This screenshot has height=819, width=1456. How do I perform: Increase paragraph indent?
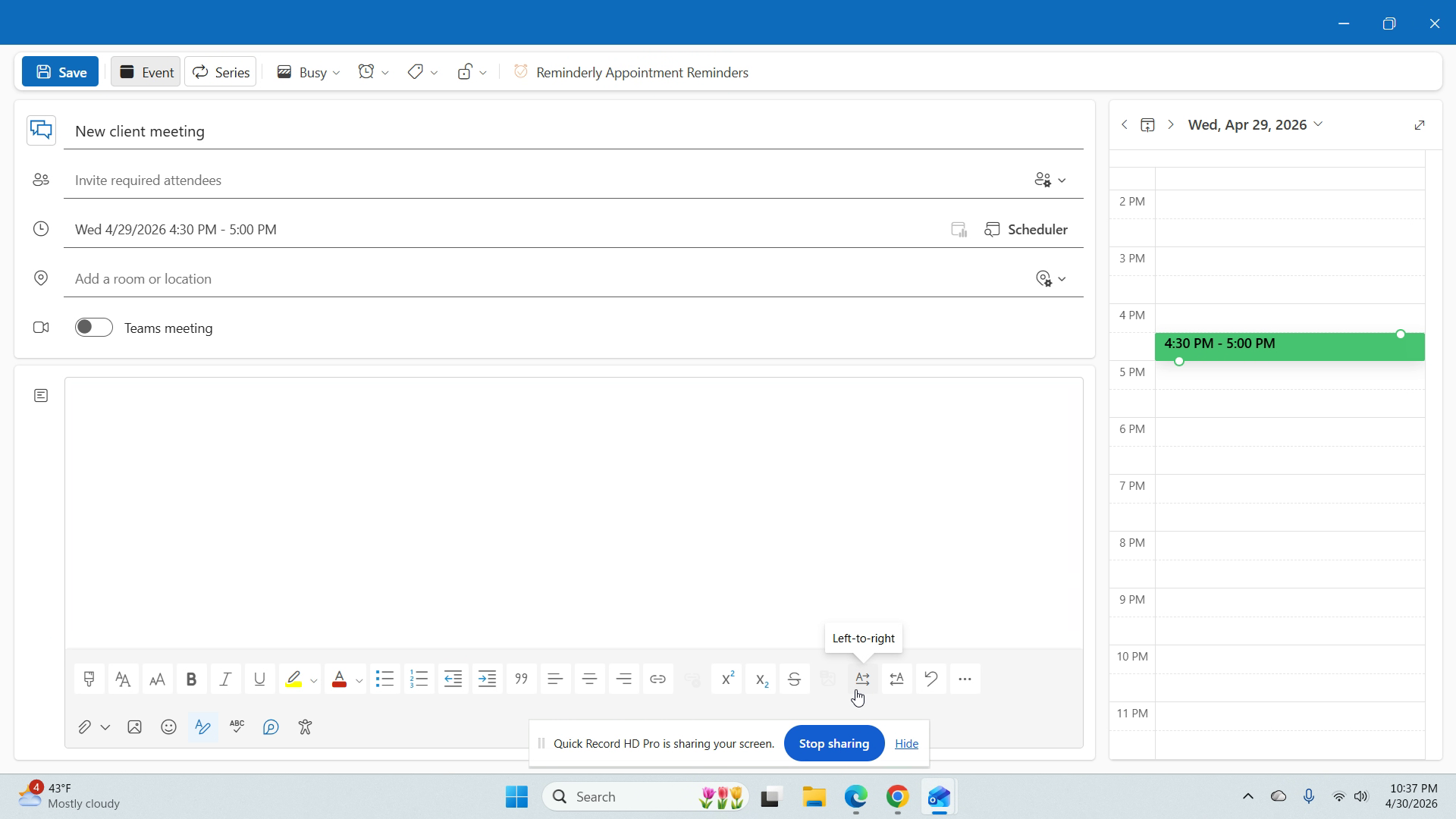click(x=487, y=679)
